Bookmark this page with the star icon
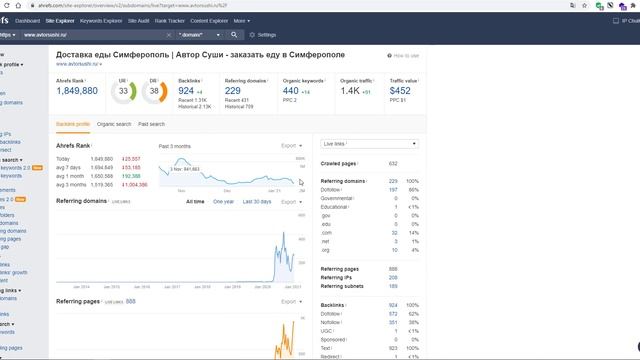Viewport: 640px width, 360px height. 584,6
